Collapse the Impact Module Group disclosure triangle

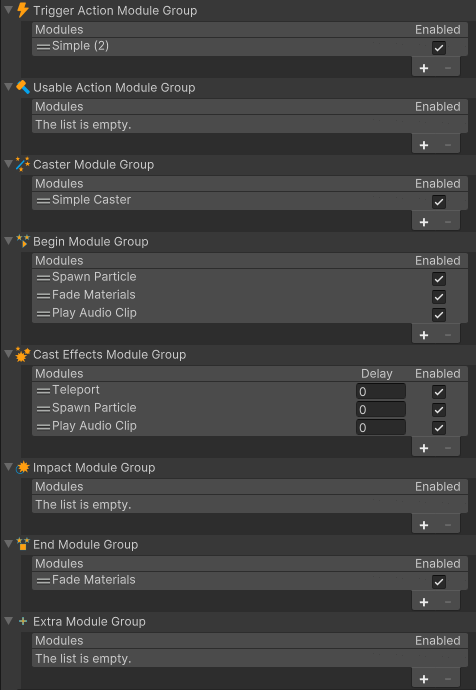click(x=8, y=467)
